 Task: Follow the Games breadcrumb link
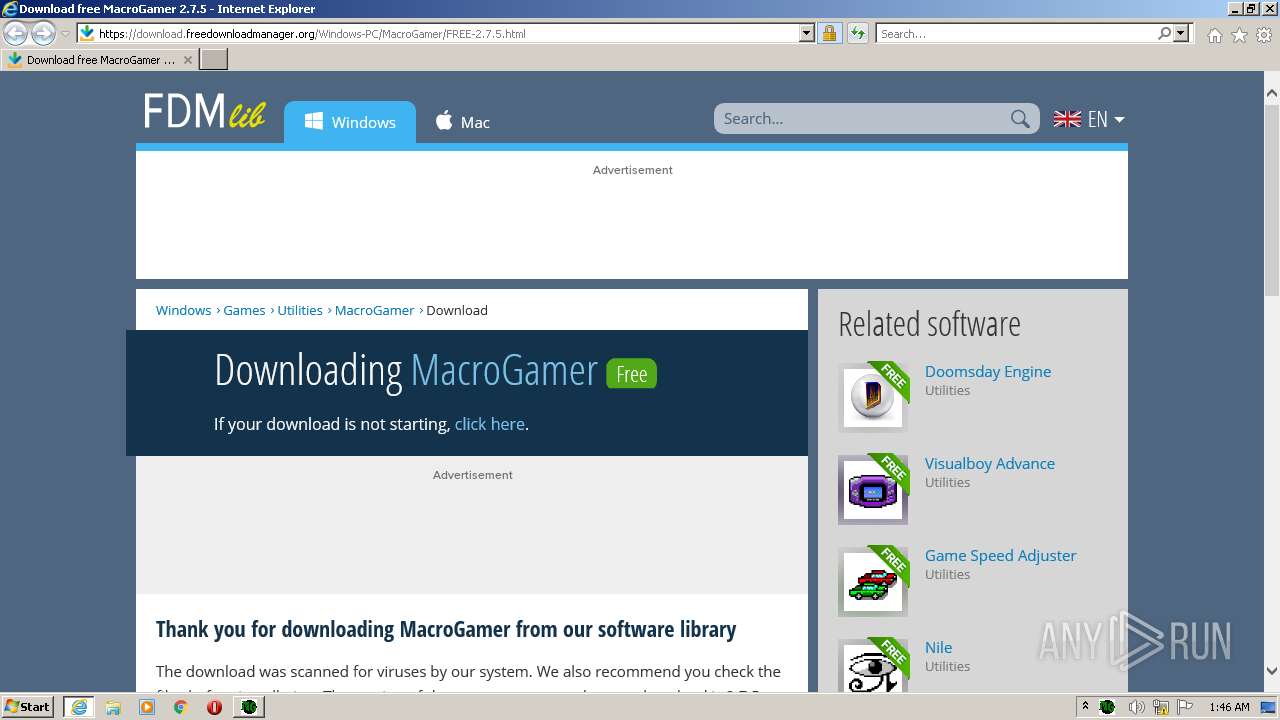pos(244,310)
